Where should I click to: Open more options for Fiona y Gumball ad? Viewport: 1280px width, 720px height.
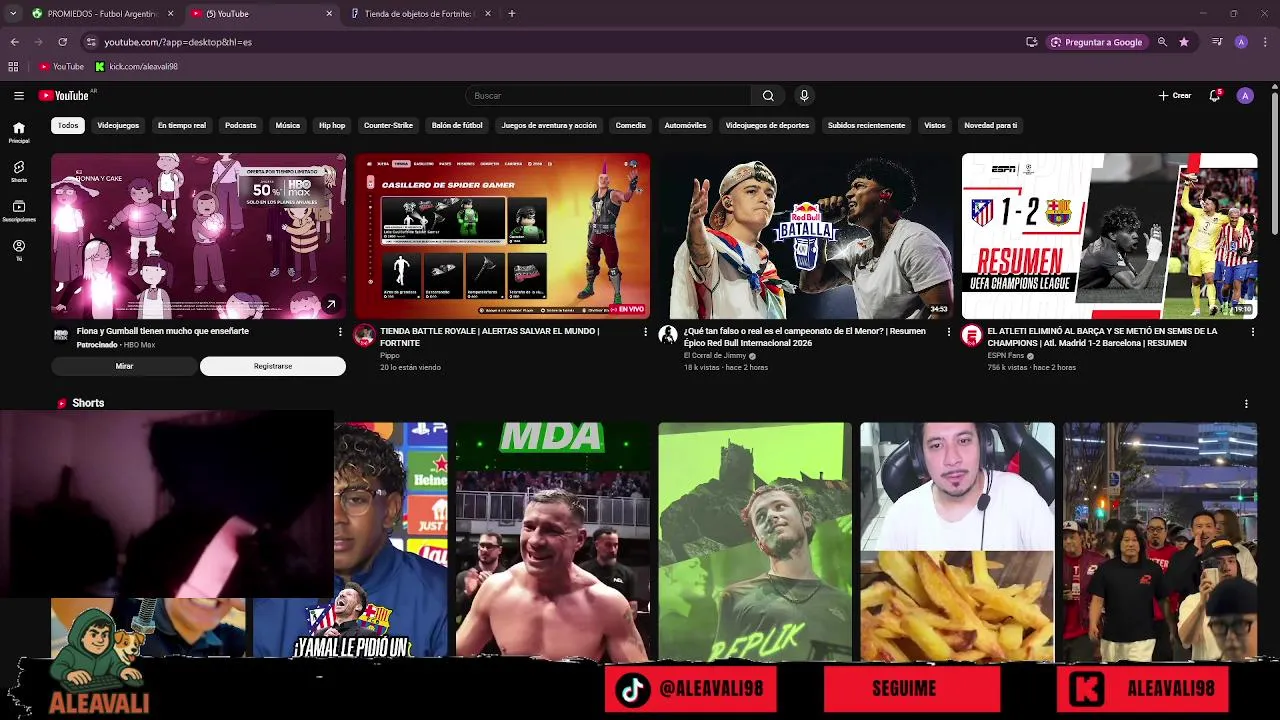point(340,332)
